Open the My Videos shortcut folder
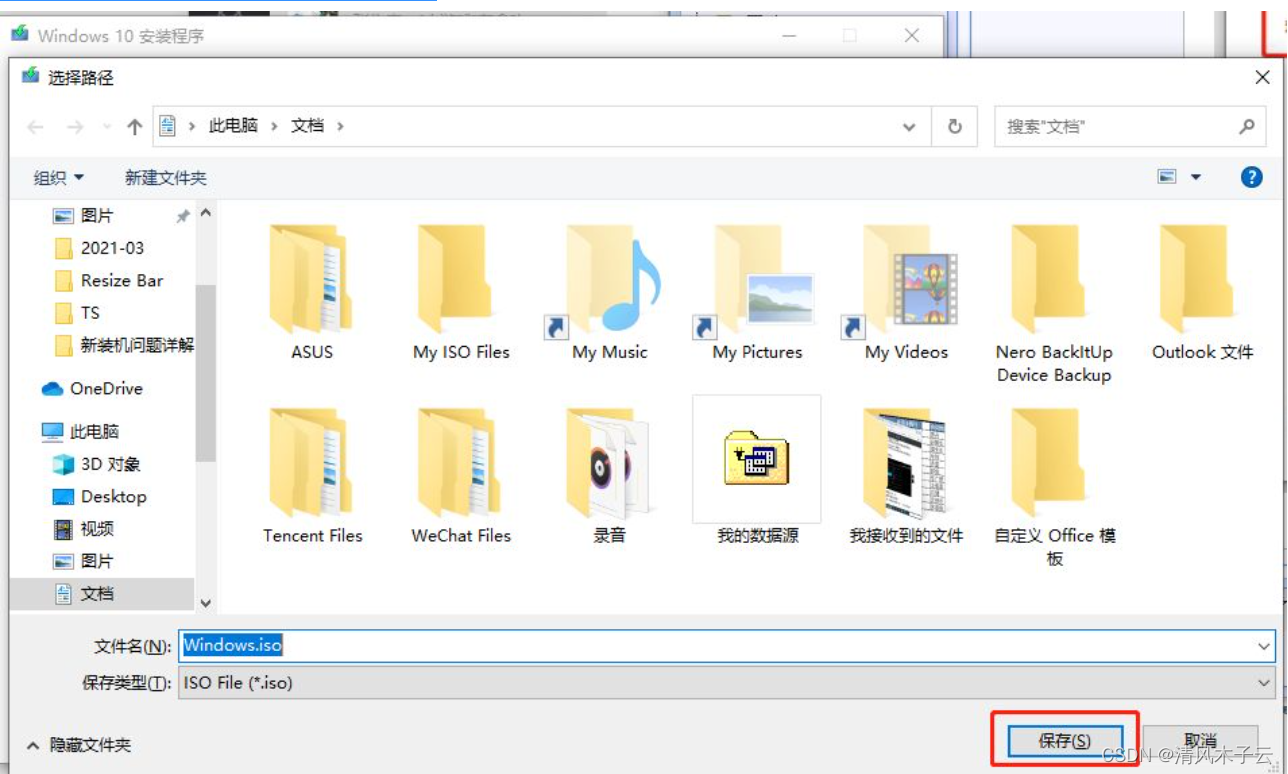Image resolution: width=1288 pixels, height=774 pixels. (906, 292)
